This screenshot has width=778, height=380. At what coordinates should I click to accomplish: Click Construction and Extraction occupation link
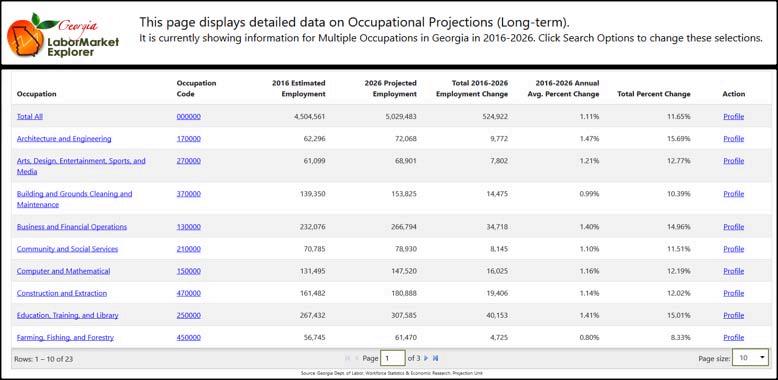(62, 293)
